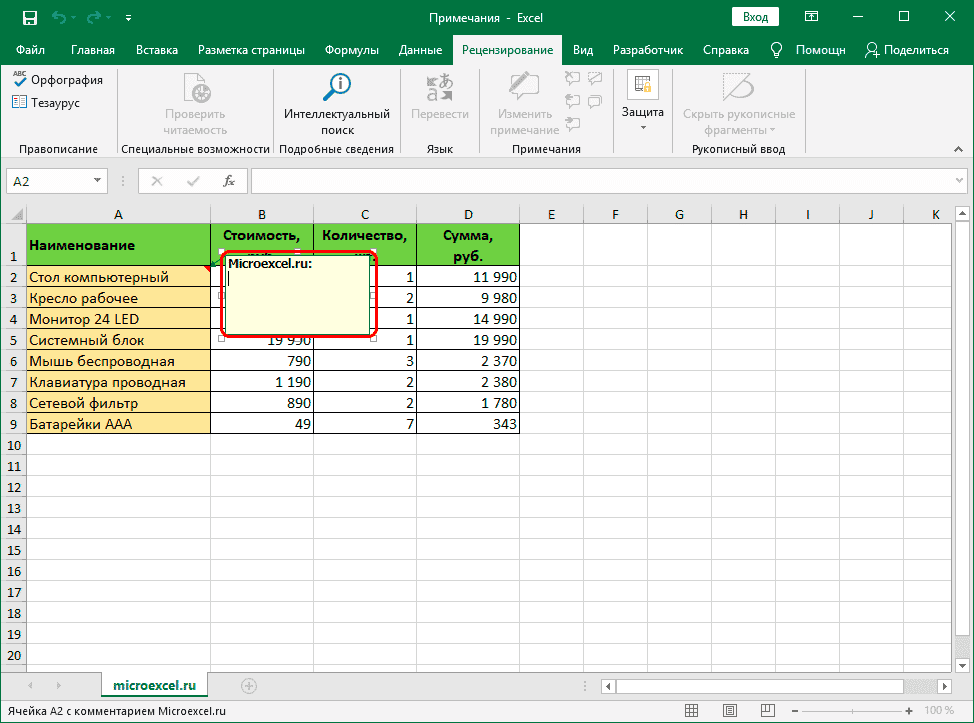Image resolution: width=974 pixels, height=723 pixels.
Task: Click the Вход sign-in button
Action: point(756,17)
